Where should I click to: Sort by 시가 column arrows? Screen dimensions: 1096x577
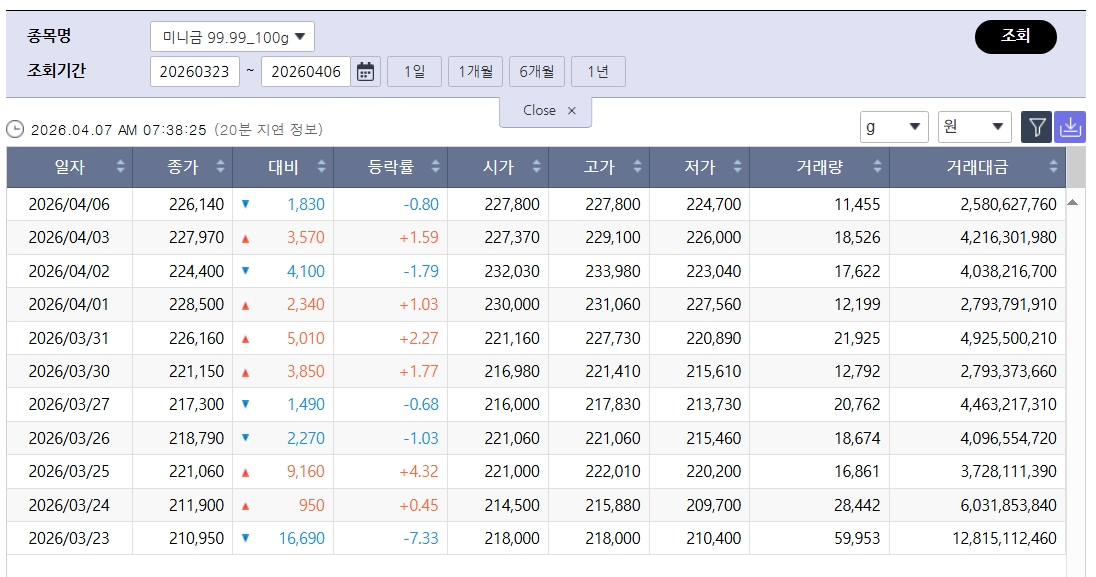click(537, 166)
